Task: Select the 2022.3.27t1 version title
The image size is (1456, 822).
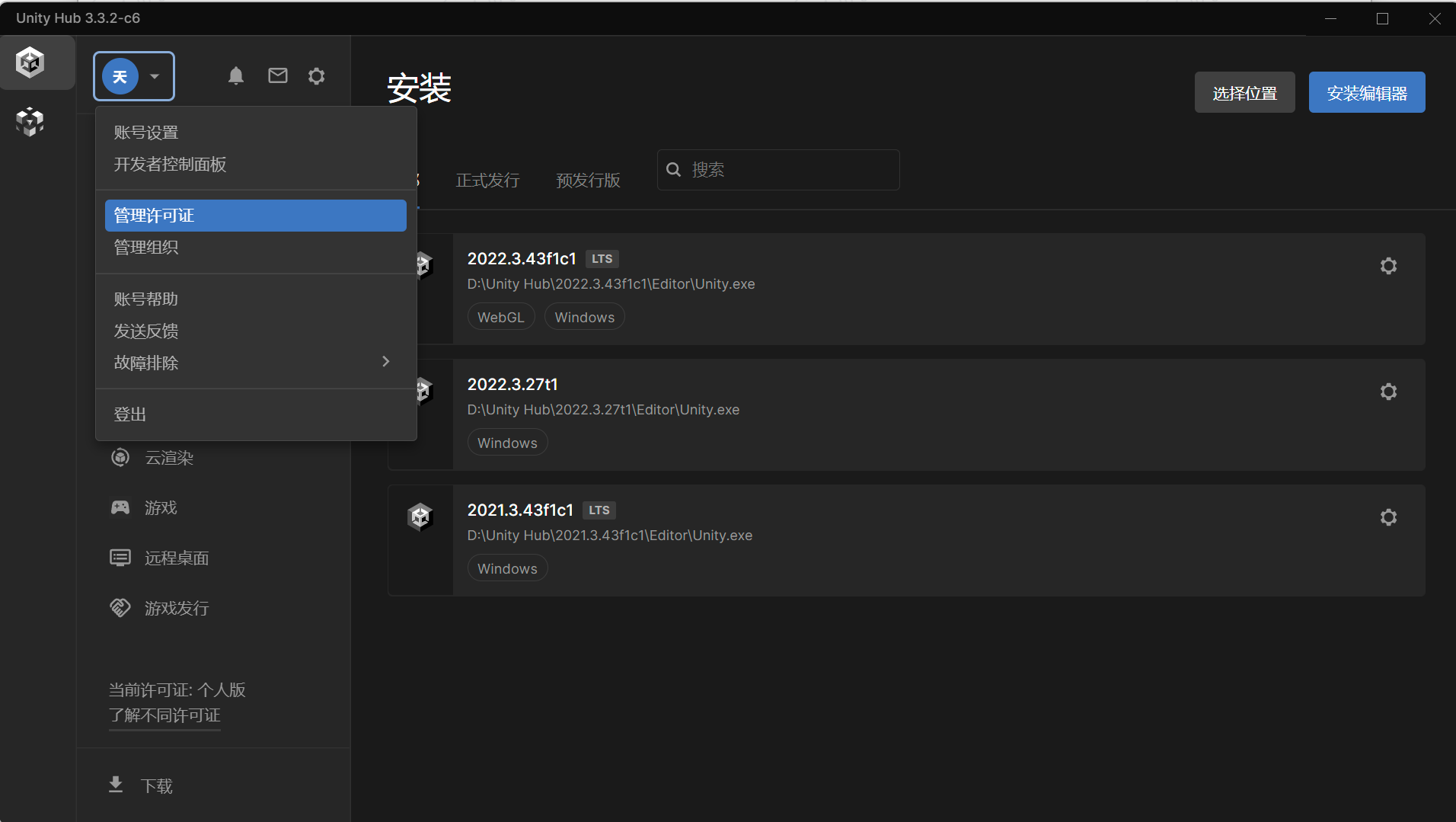Action: [x=512, y=385]
